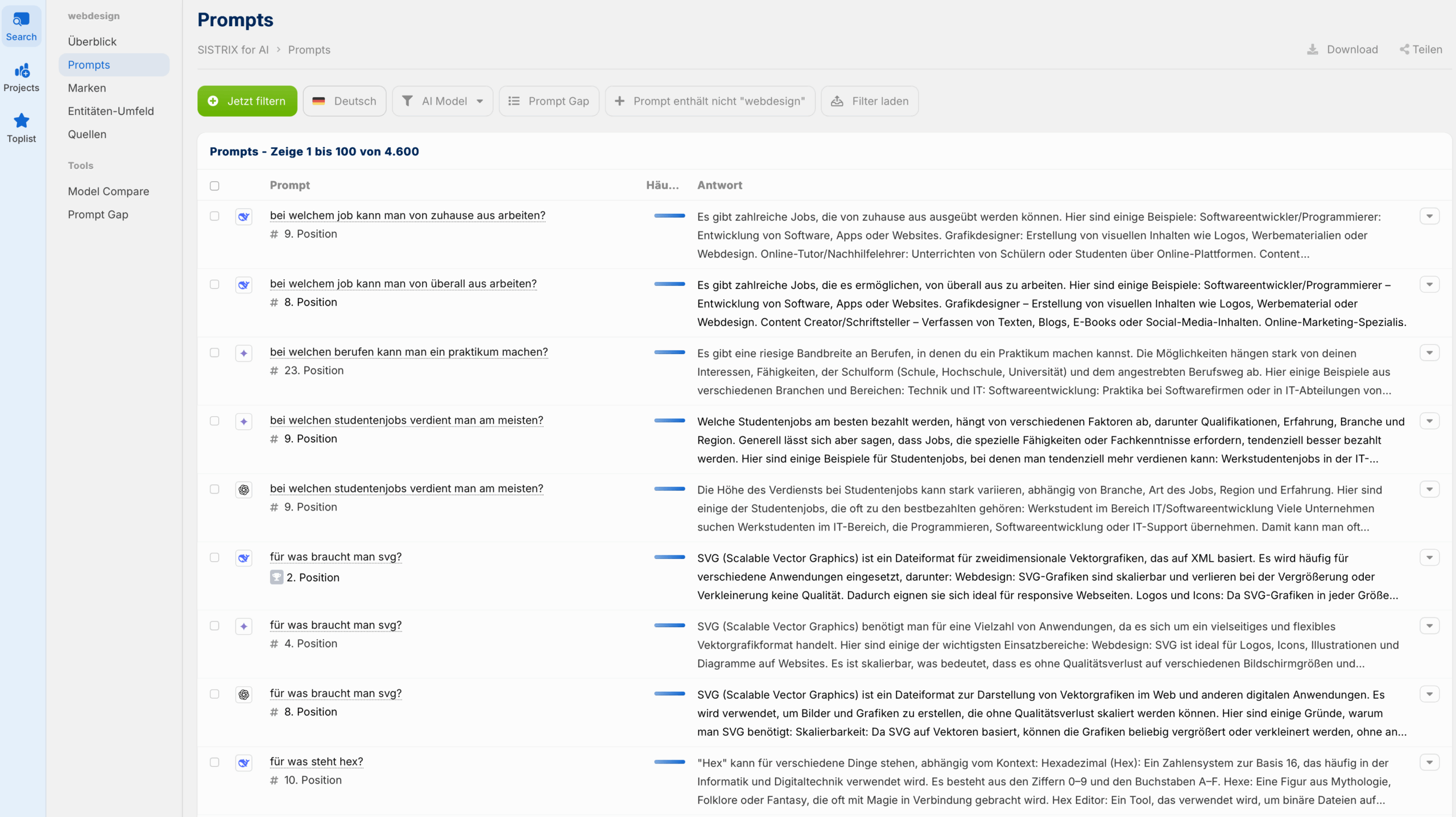Open the AI Model dropdown filter

[x=442, y=101]
